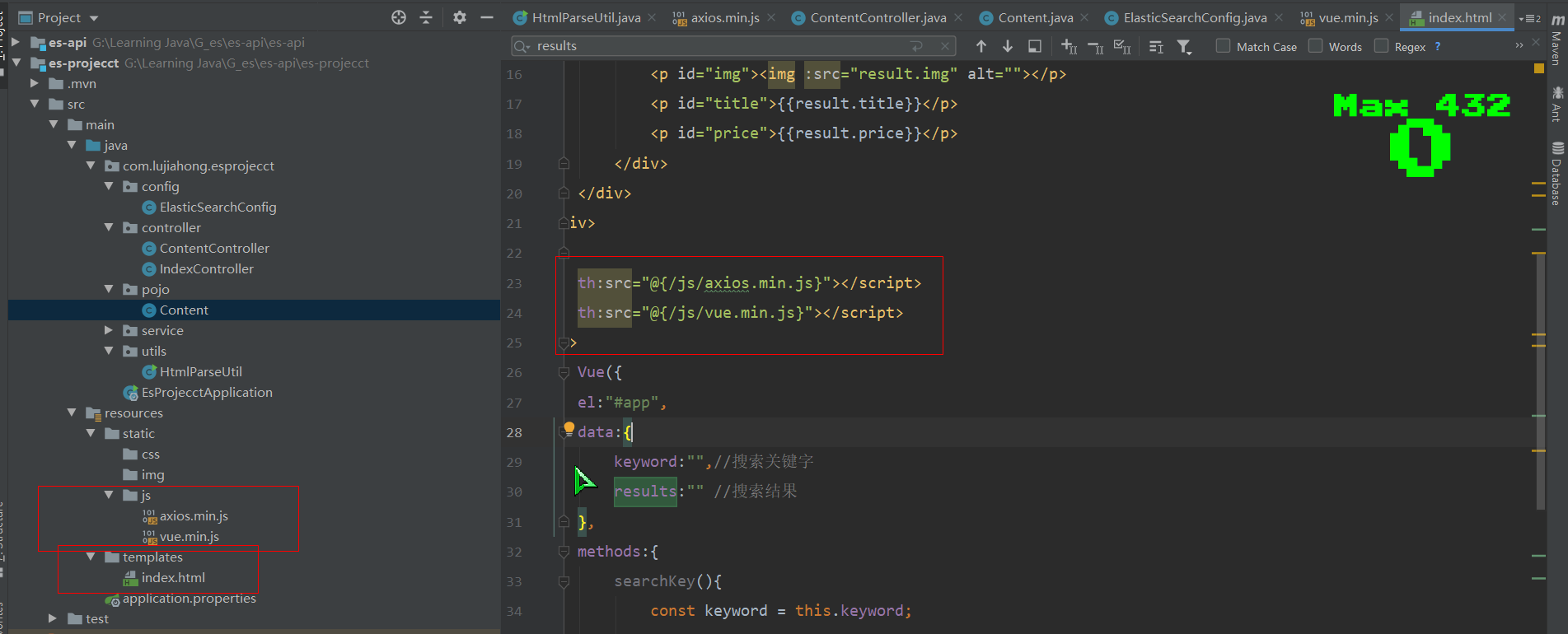This screenshot has width=1568, height=634.
Task: Hide the Project panel with minus icon
Action: pyautogui.click(x=487, y=17)
